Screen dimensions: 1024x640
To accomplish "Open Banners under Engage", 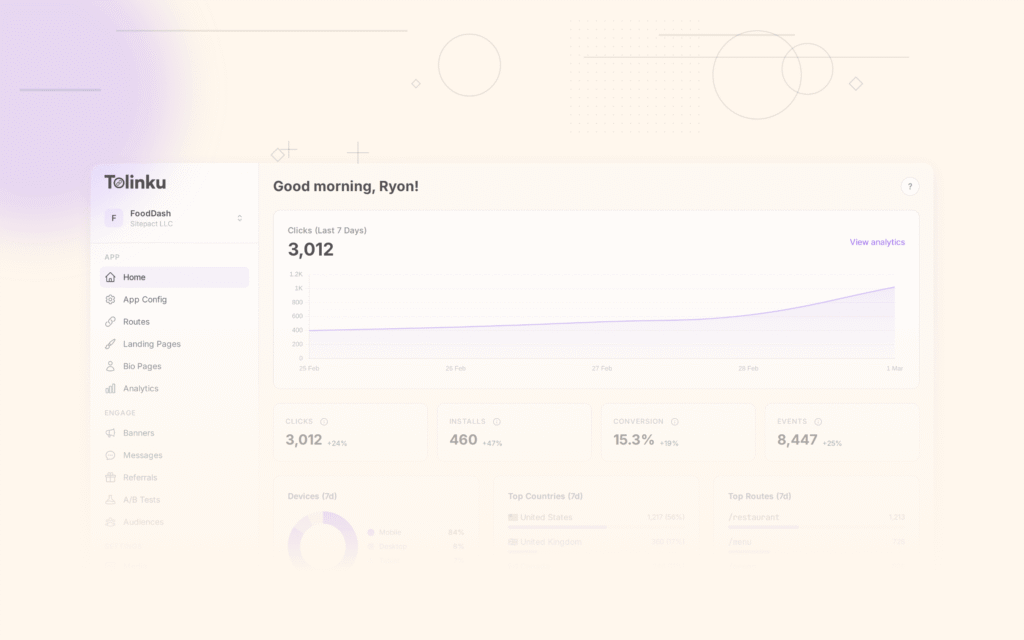I will click(174, 432).
